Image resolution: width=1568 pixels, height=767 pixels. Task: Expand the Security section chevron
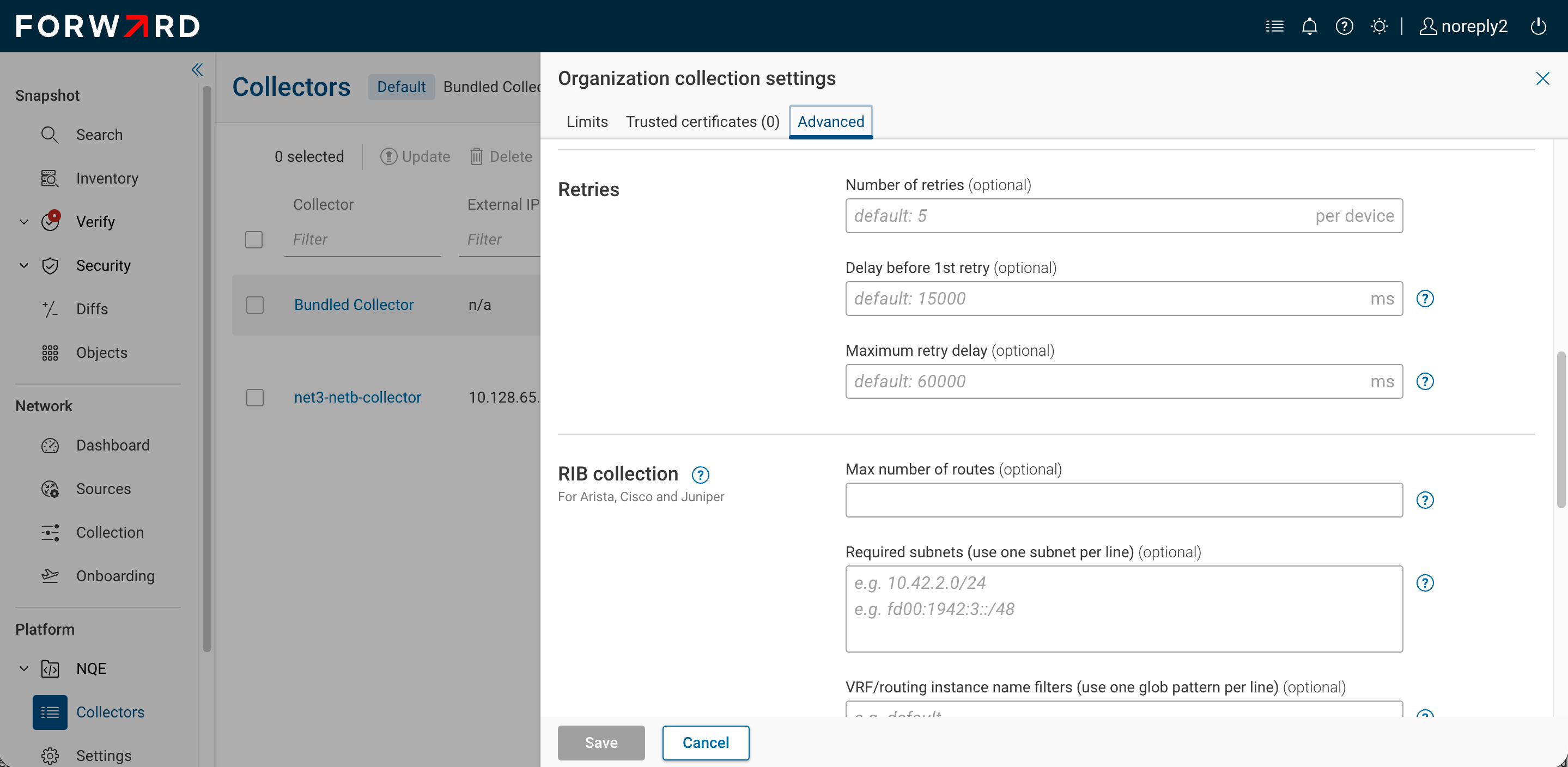(x=24, y=265)
